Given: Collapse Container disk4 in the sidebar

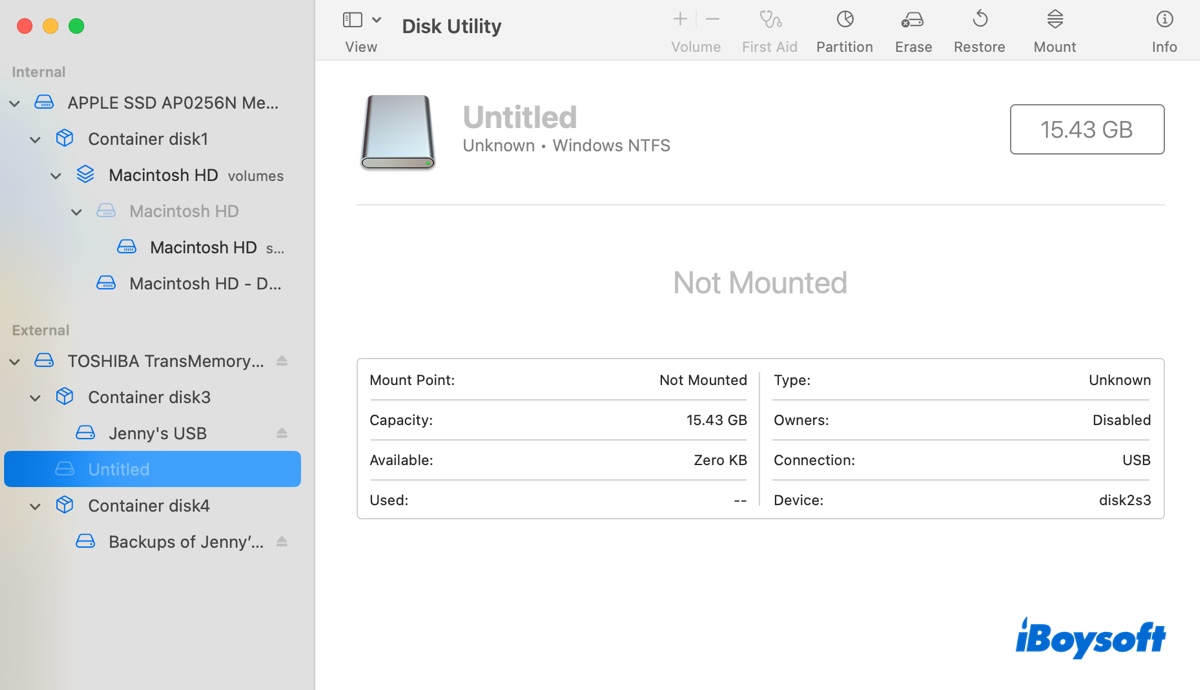Looking at the screenshot, I should (x=35, y=505).
